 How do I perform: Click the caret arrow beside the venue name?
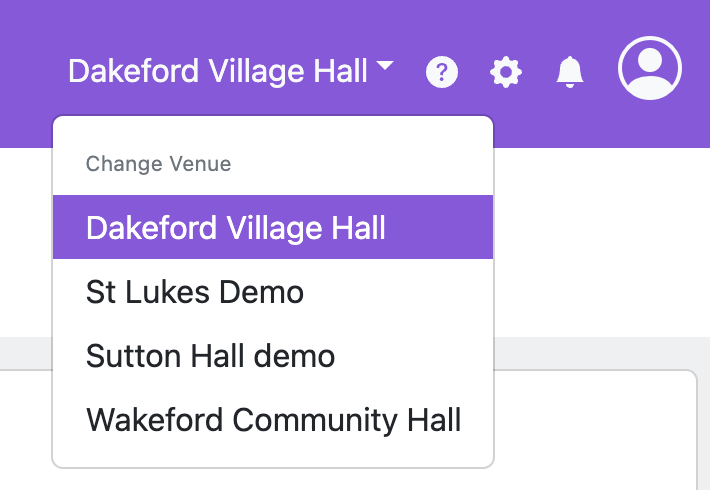click(x=386, y=68)
